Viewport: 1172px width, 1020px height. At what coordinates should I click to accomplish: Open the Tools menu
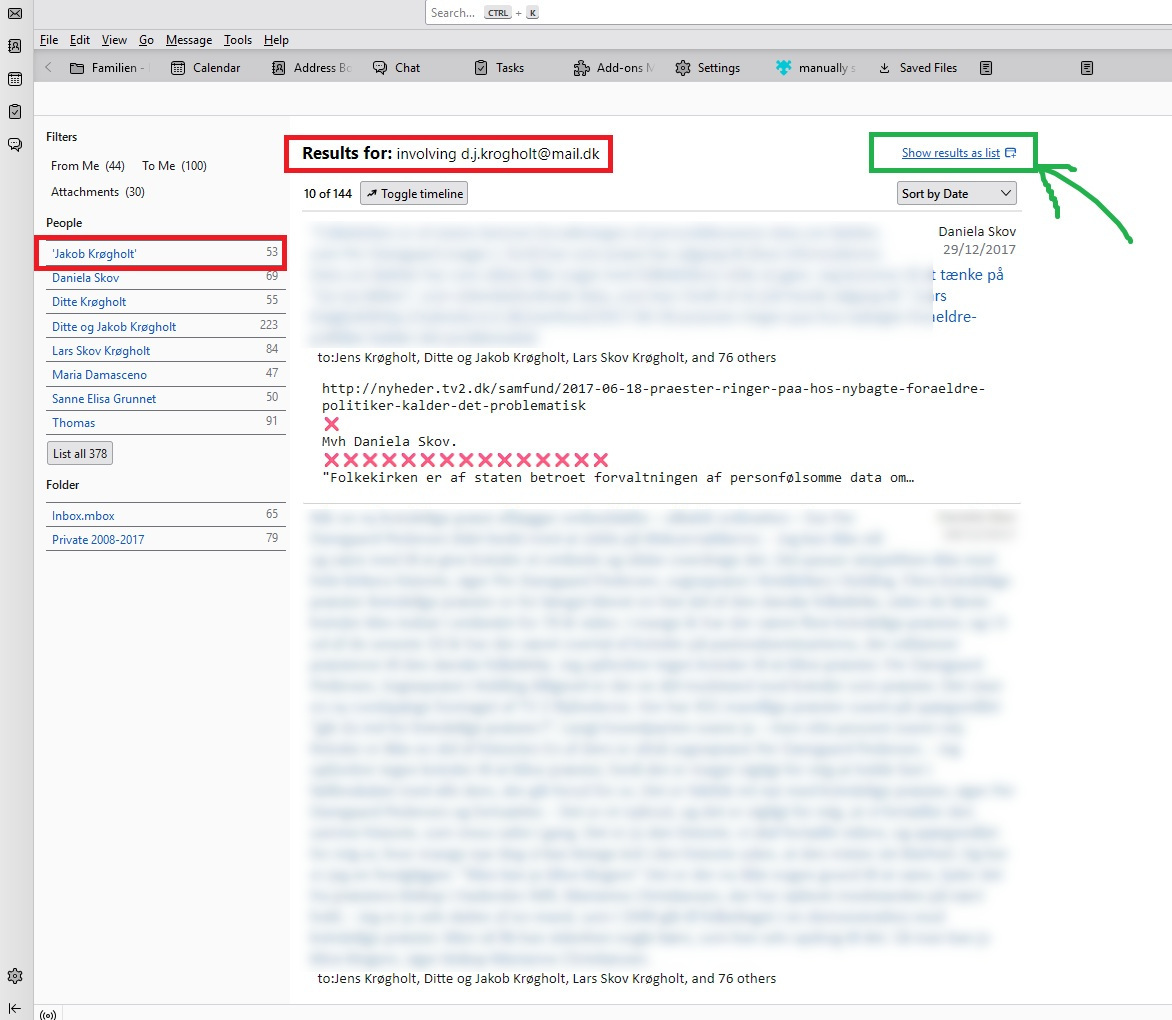pyautogui.click(x=238, y=40)
